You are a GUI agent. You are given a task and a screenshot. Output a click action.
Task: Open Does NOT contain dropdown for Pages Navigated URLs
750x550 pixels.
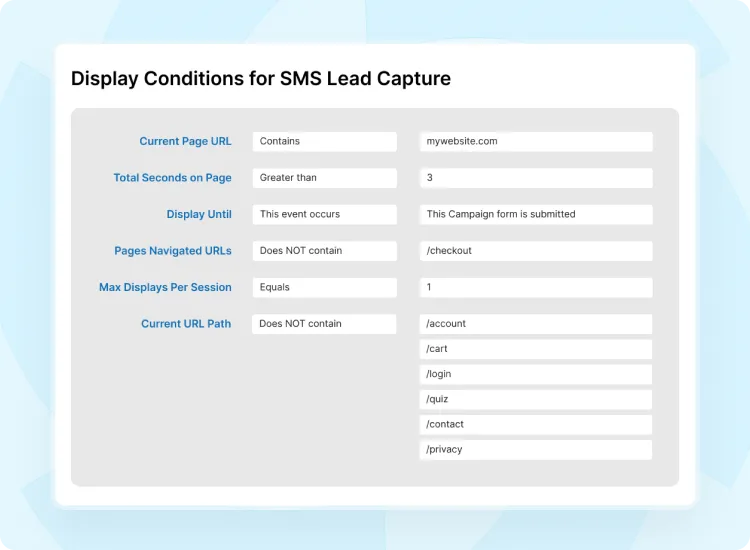(325, 251)
